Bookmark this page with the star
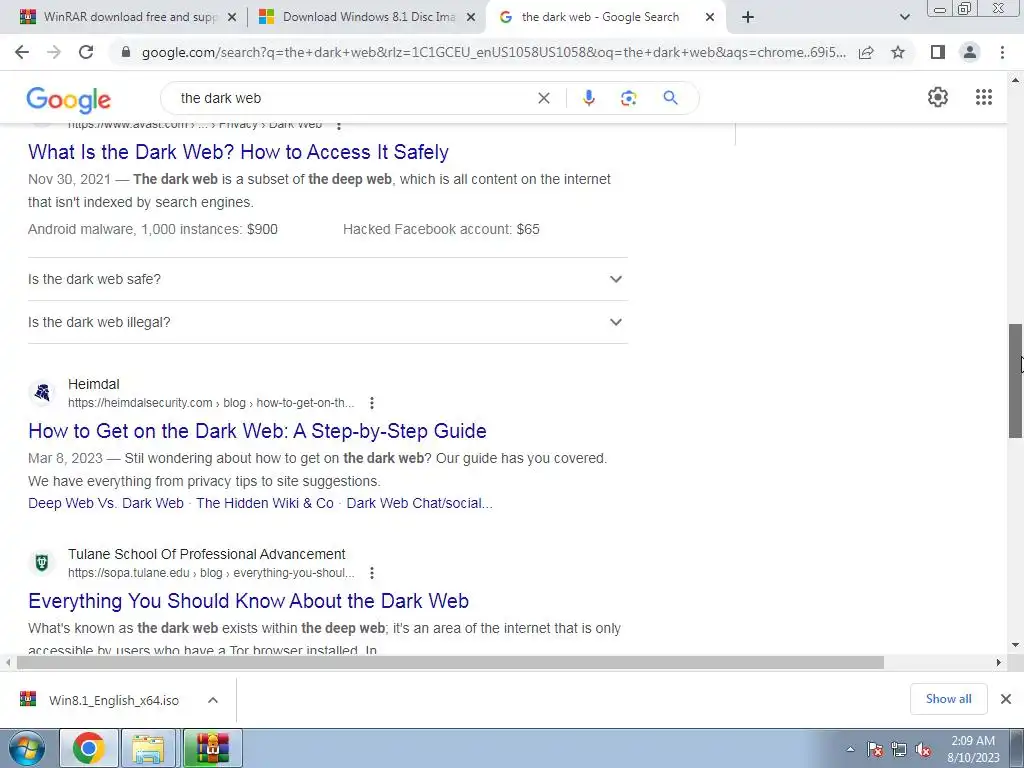 pos(898,52)
